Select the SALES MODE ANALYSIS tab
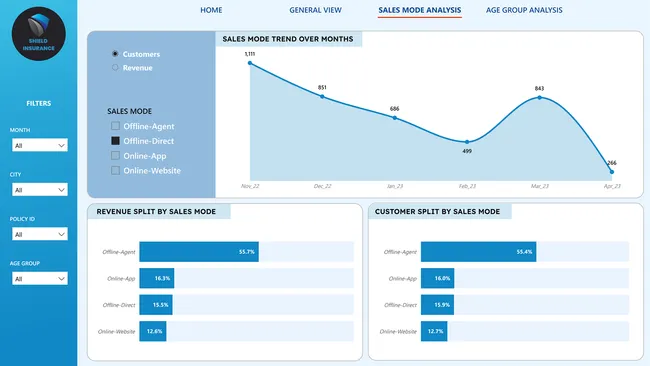The height and width of the screenshot is (366, 650). click(x=420, y=10)
